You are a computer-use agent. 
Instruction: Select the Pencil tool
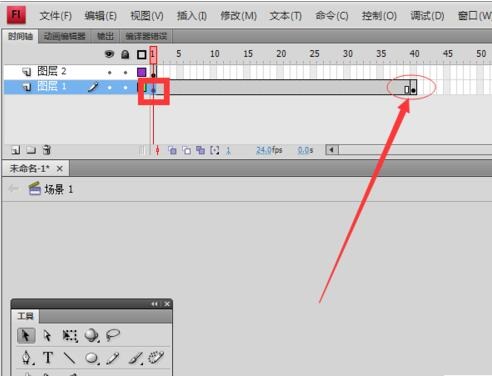[113, 358]
